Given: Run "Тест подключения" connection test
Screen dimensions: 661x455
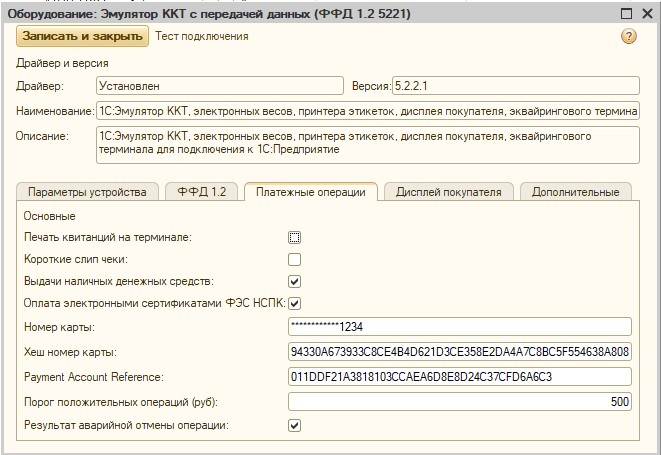Looking at the screenshot, I should pos(202,36).
